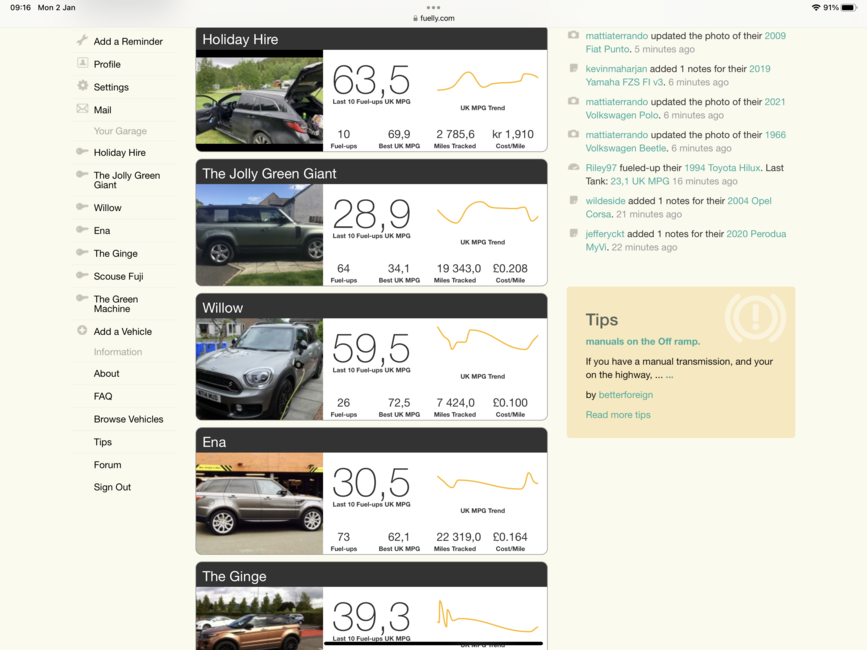Click the Settings gear icon
Image resolution: width=867 pixels, height=650 pixels.
[82, 86]
